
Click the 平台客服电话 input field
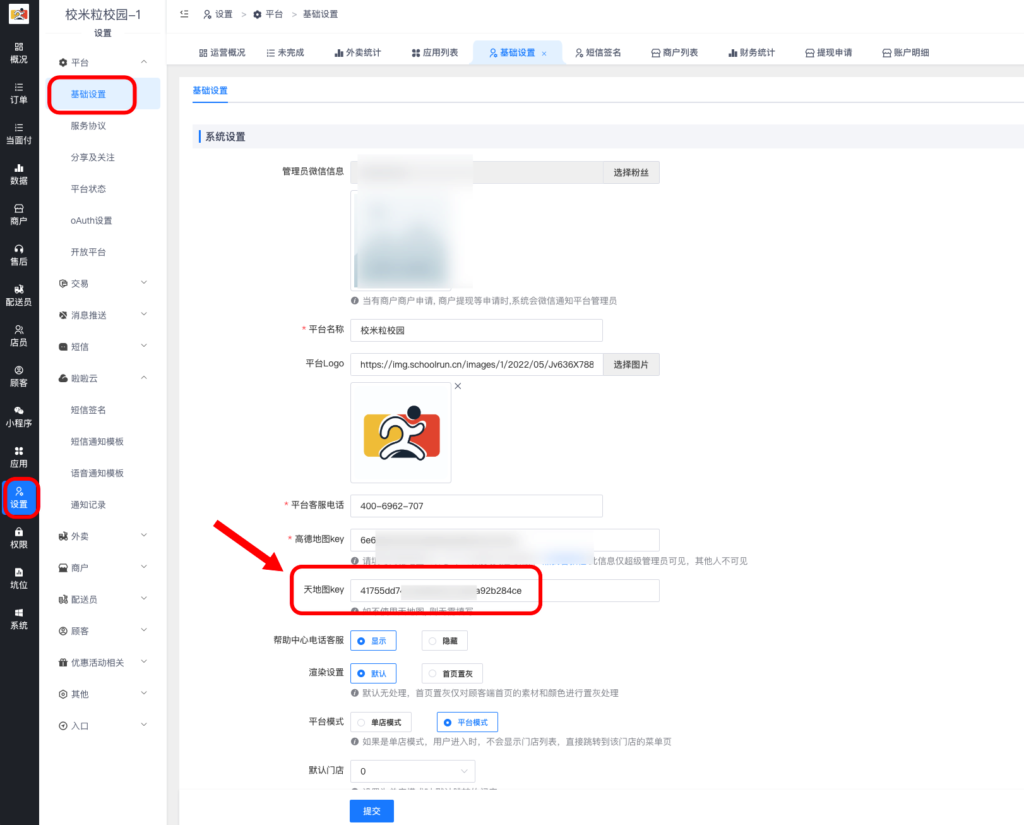(476, 506)
